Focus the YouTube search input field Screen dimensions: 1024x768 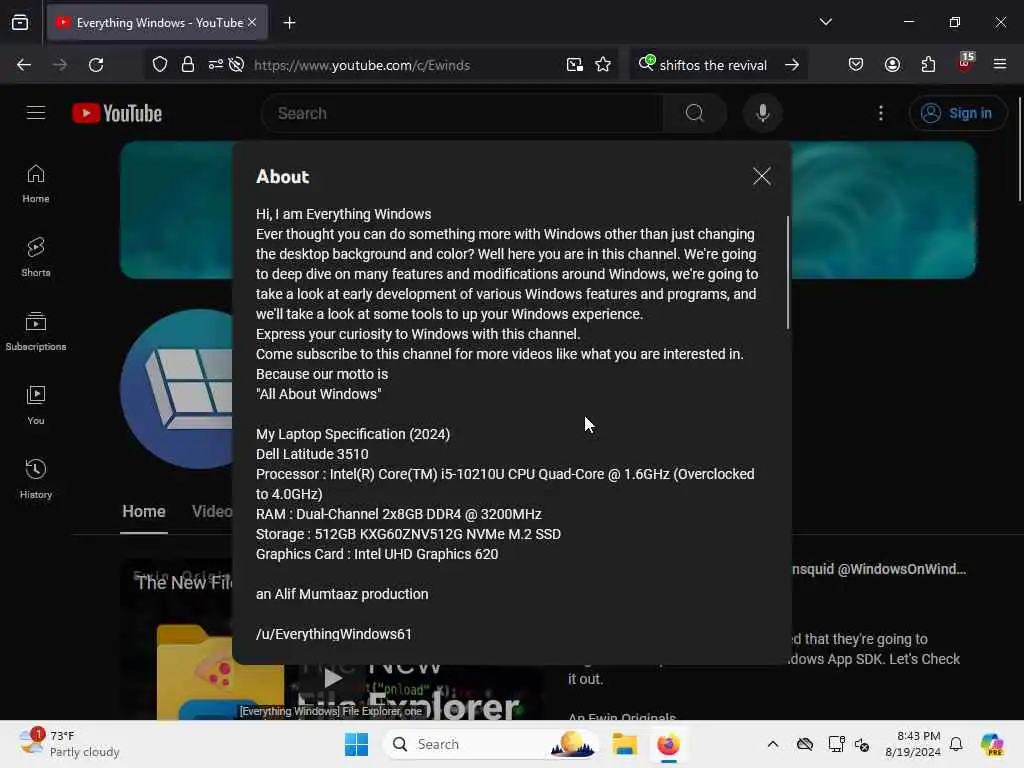tap(462, 113)
